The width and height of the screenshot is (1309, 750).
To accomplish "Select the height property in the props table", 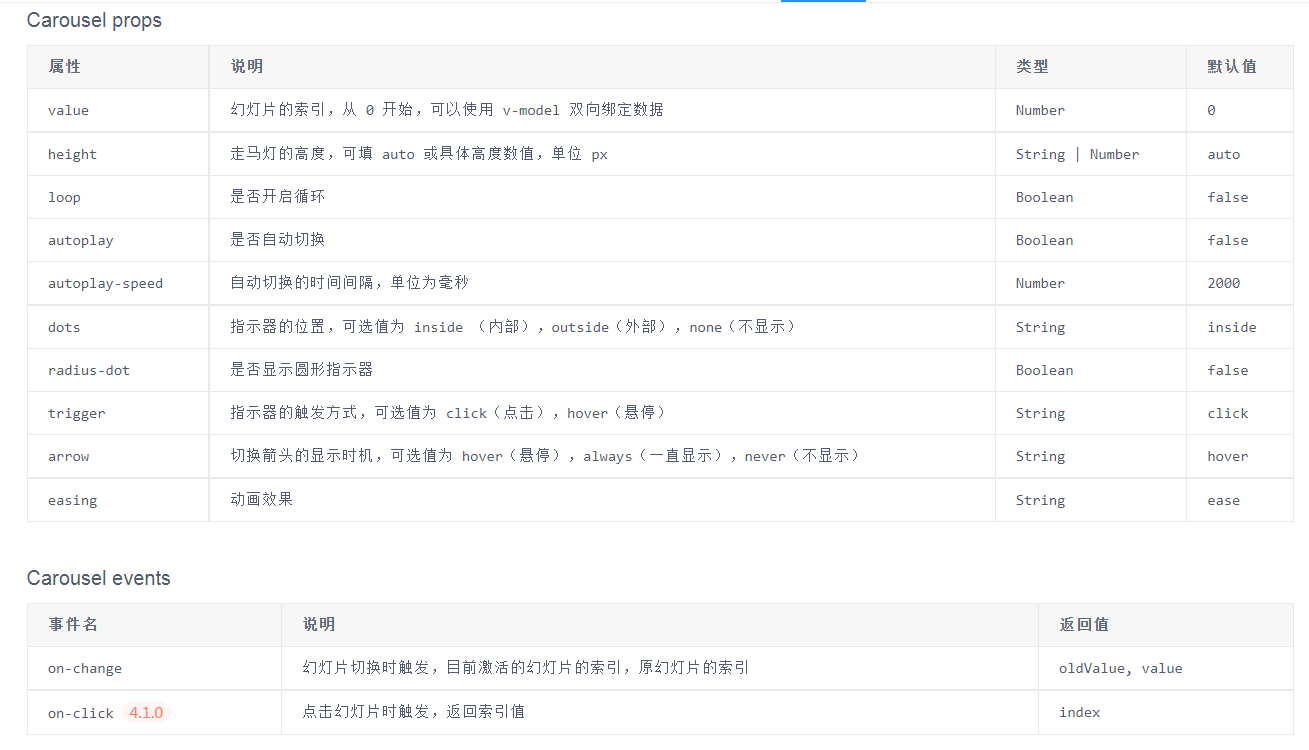I will click(x=72, y=153).
